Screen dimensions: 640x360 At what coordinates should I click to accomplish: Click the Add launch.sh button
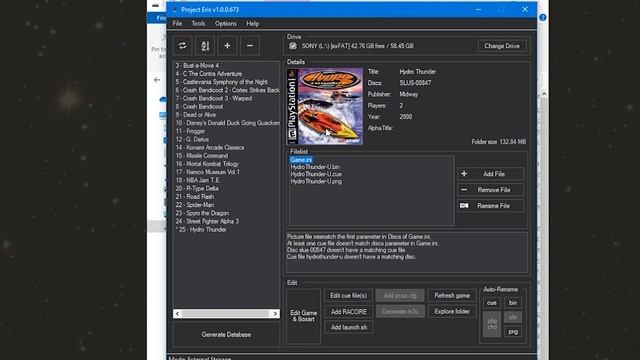point(348,327)
